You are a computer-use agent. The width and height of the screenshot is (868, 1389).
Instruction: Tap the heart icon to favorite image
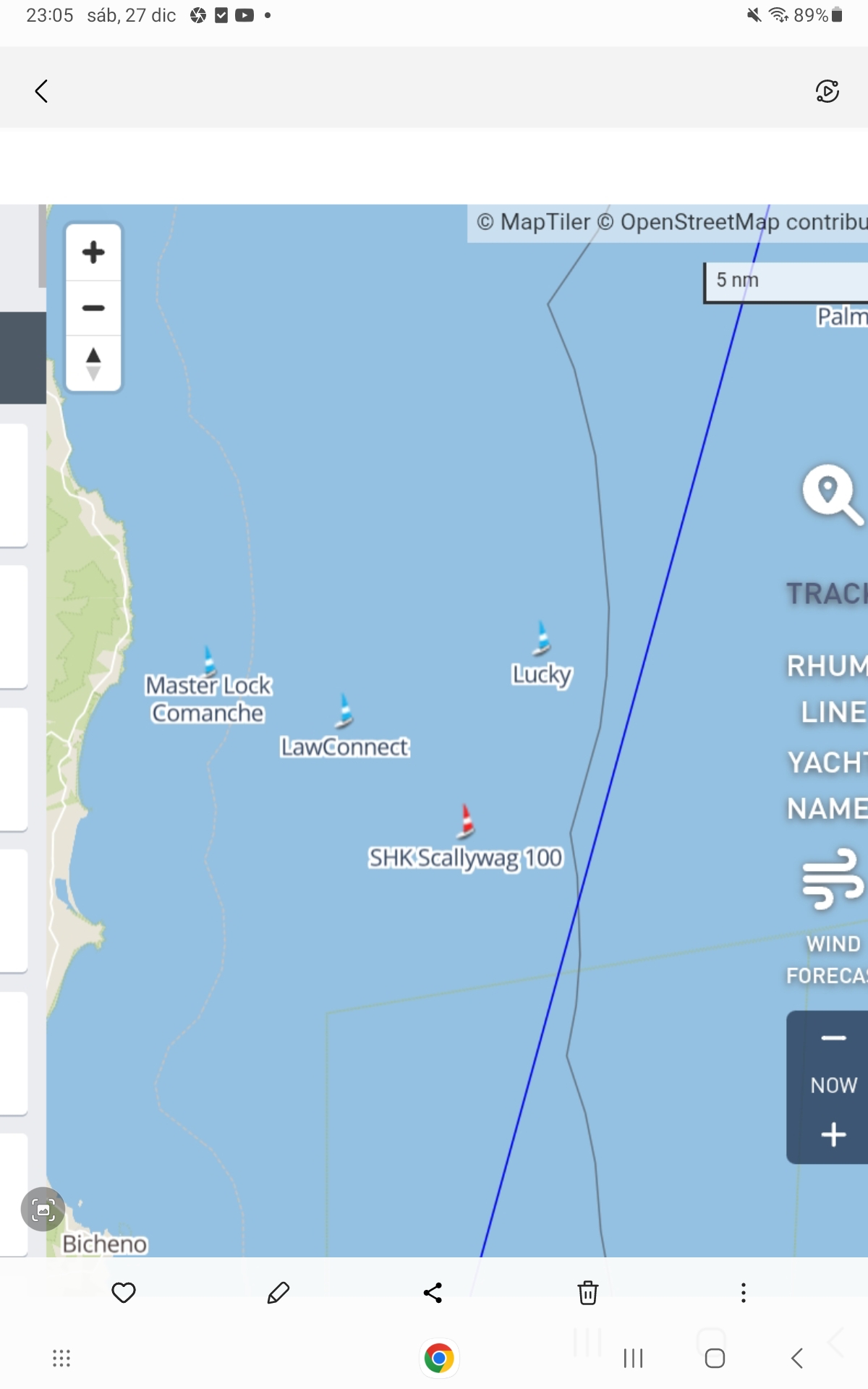click(124, 1293)
